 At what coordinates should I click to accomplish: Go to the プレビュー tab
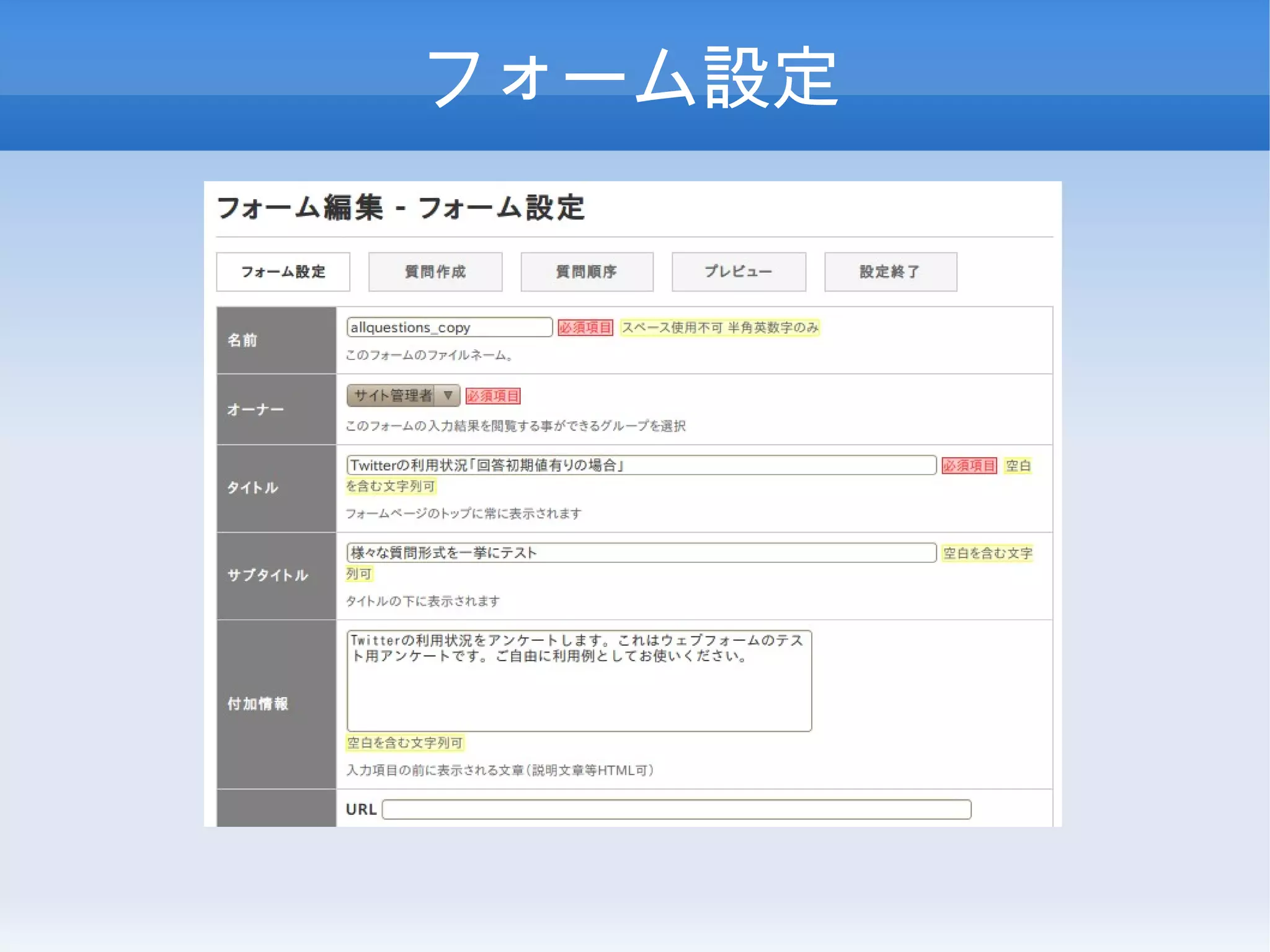[739, 272]
